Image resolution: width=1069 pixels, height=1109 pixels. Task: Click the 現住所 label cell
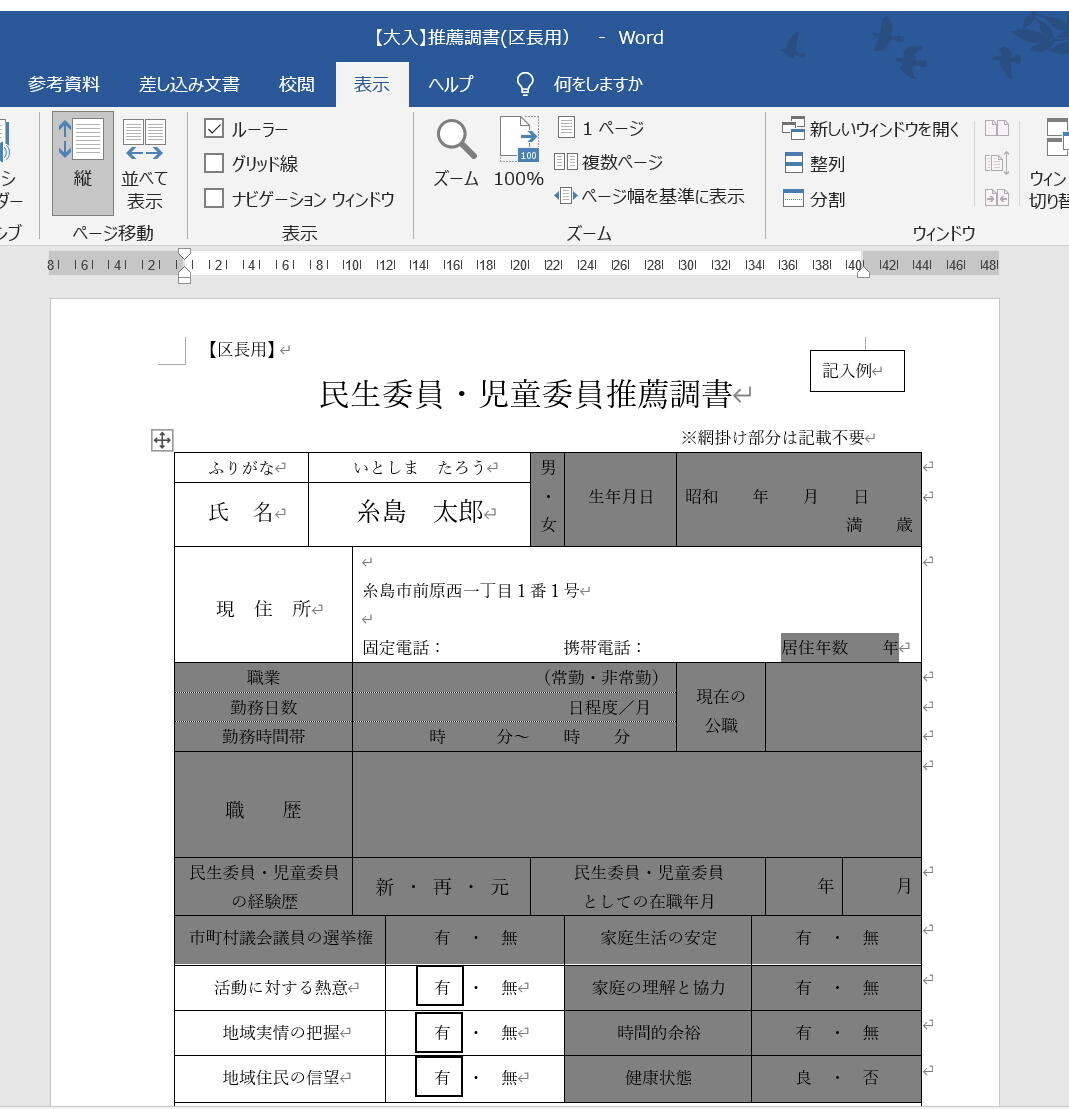tap(263, 605)
